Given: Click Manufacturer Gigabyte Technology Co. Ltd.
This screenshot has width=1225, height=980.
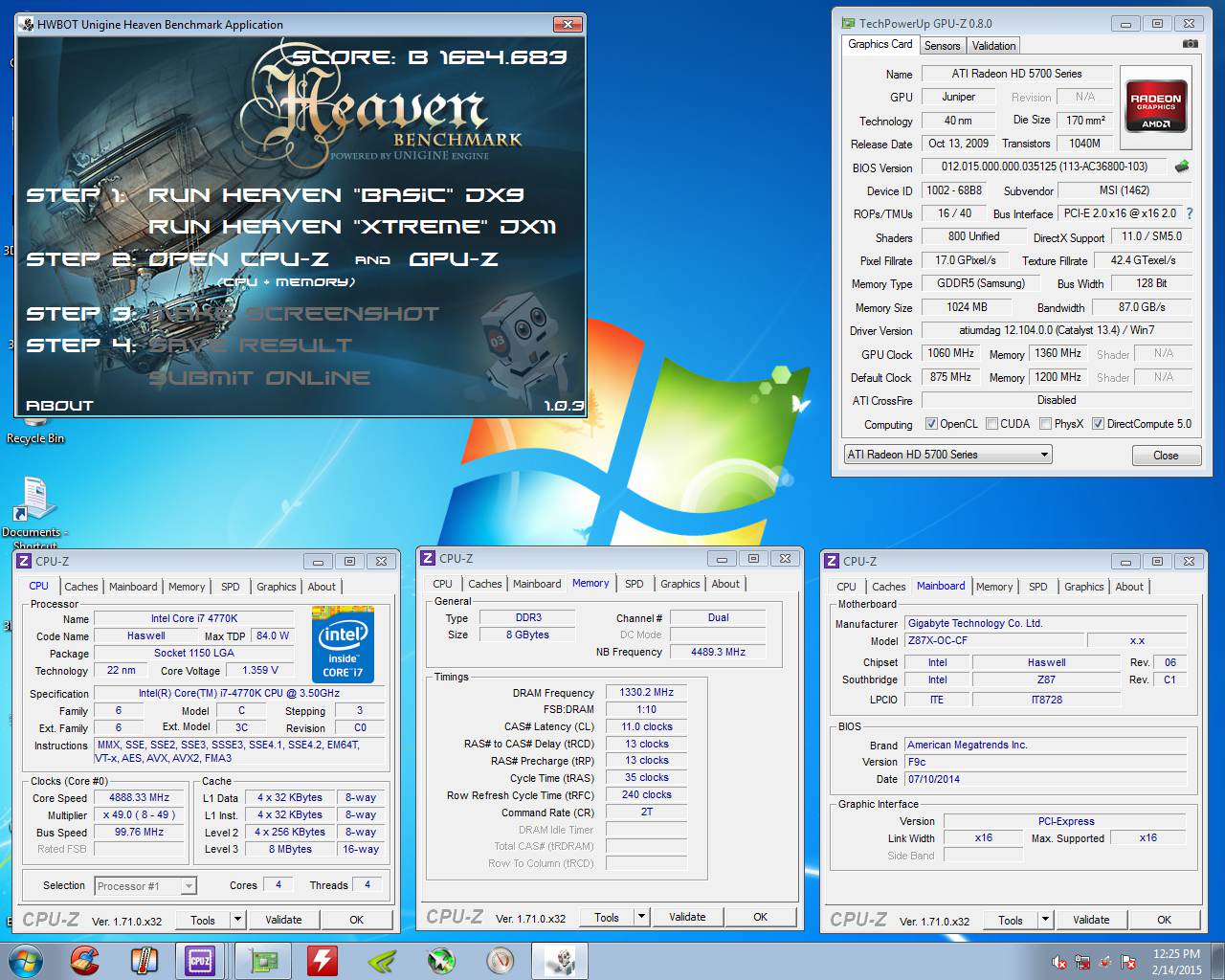Looking at the screenshot, I should click(x=1046, y=623).
